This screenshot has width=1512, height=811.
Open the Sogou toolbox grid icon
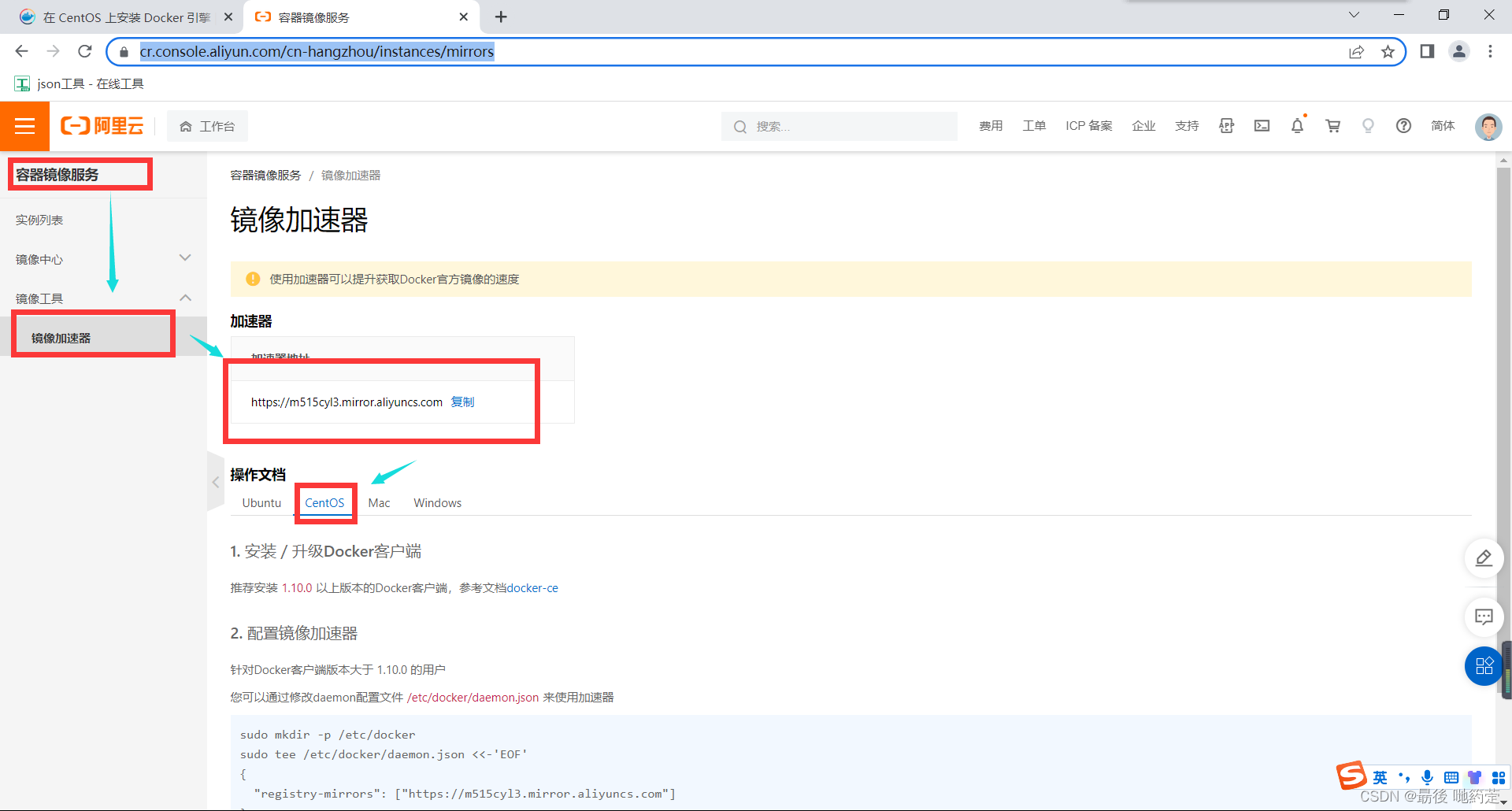1499,777
